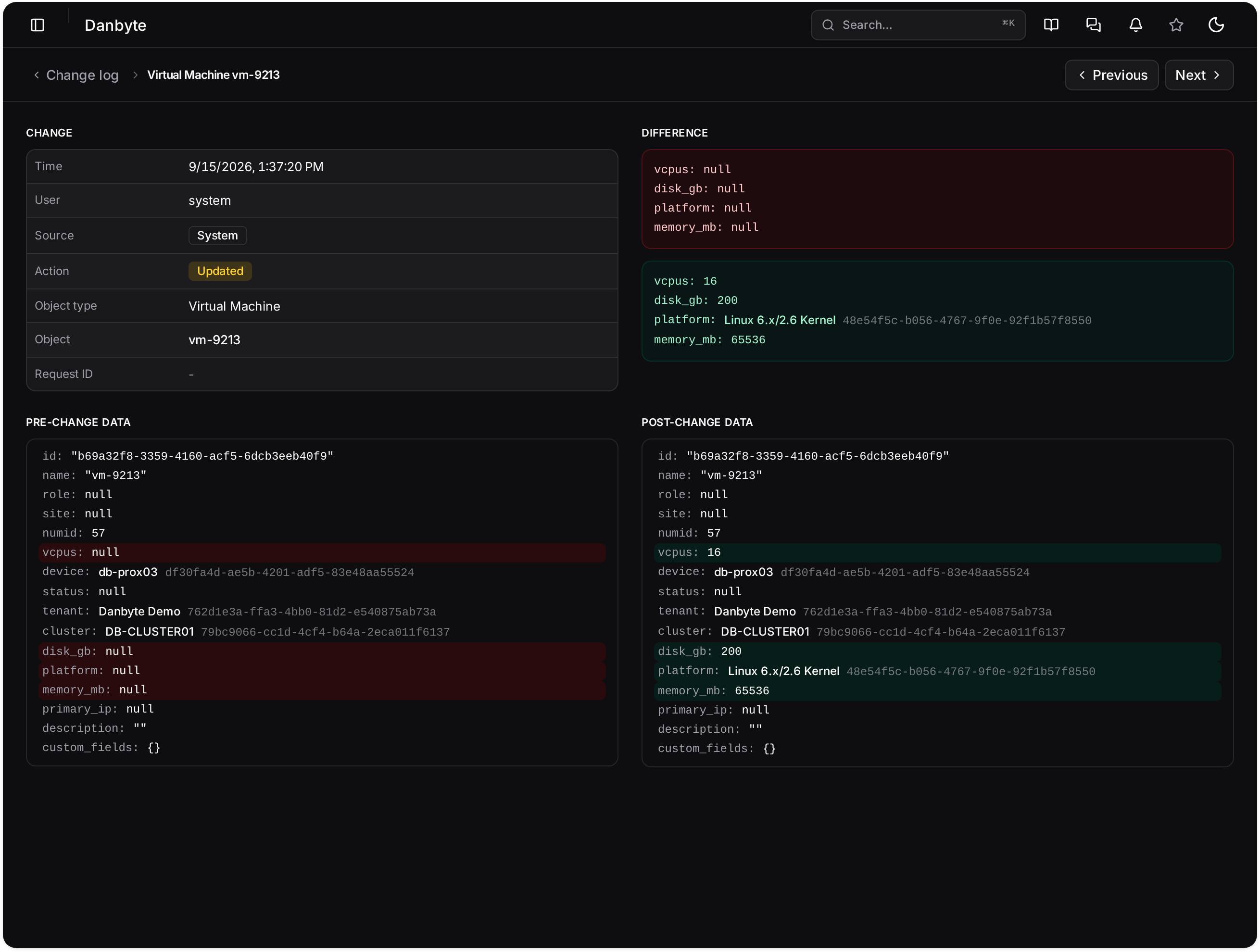Screen dimensions: 1260x952
Task: Open DB-CLUSTER01 in post-change data
Action: pos(765,631)
